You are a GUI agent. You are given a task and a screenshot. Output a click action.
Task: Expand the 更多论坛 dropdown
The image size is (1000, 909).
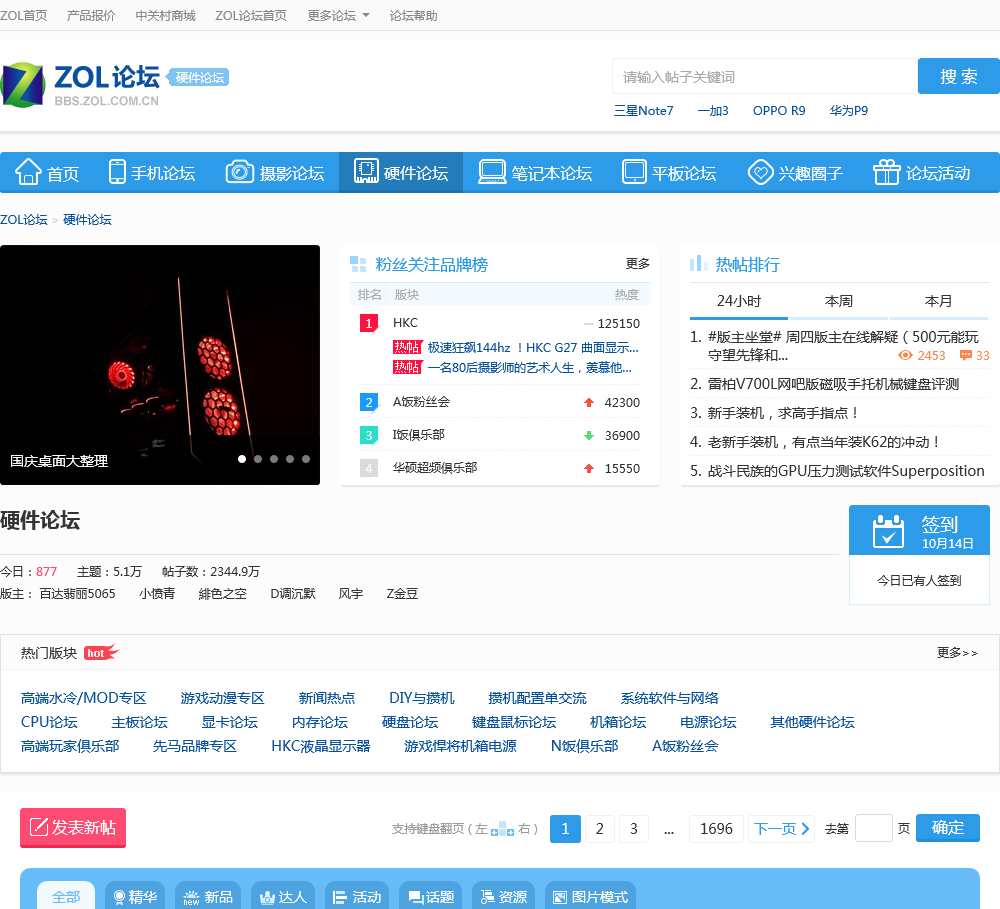[x=338, y=15]
